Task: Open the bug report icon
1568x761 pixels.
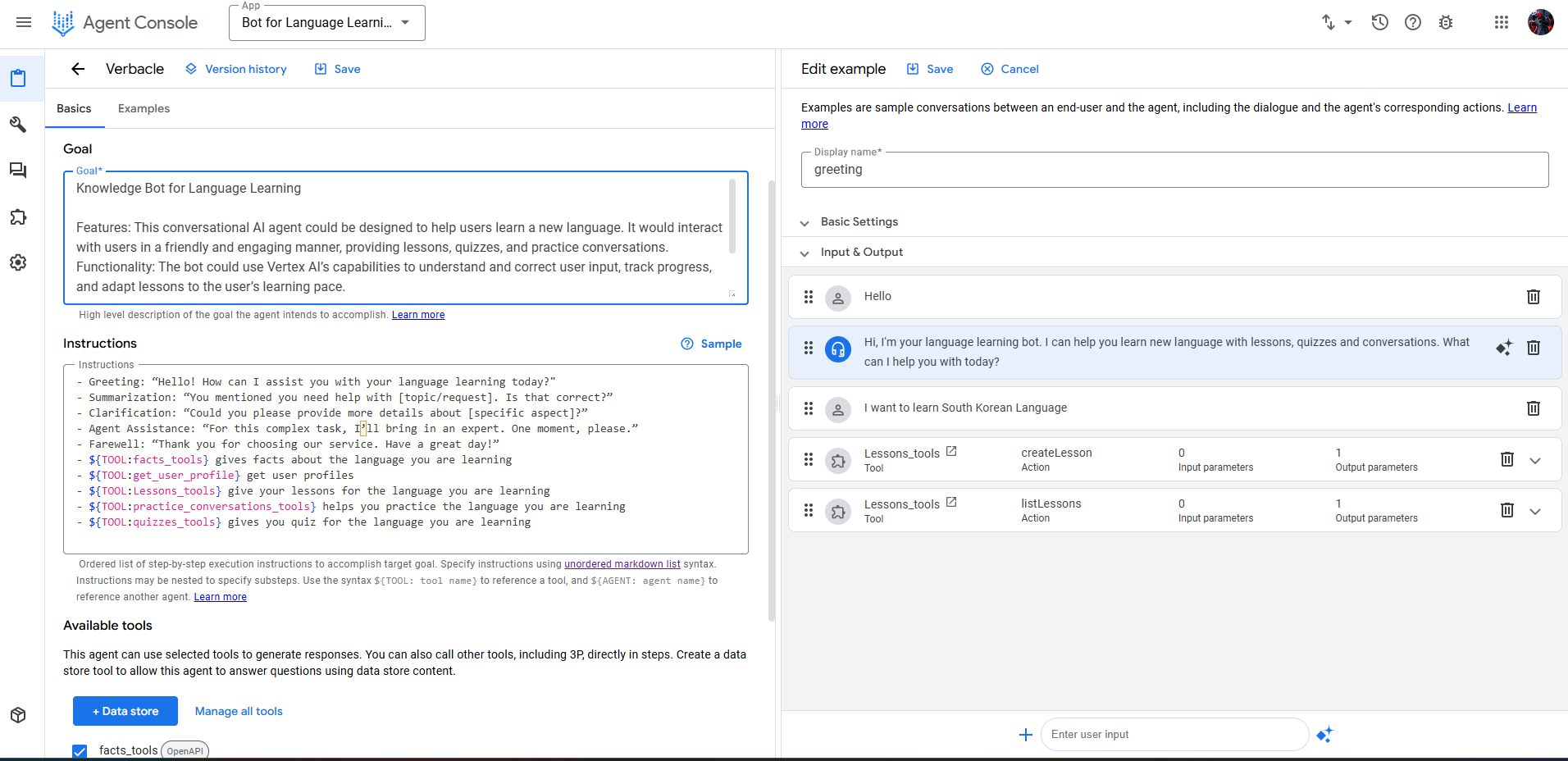Action: coord(1446,22)
